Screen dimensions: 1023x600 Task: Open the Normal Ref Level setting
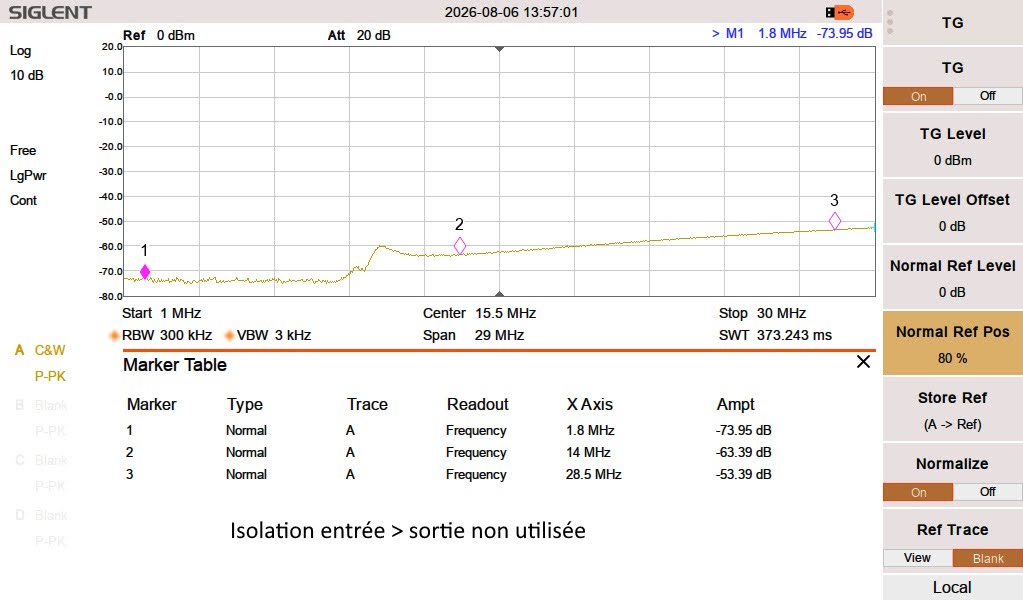[x=953, y=278]
